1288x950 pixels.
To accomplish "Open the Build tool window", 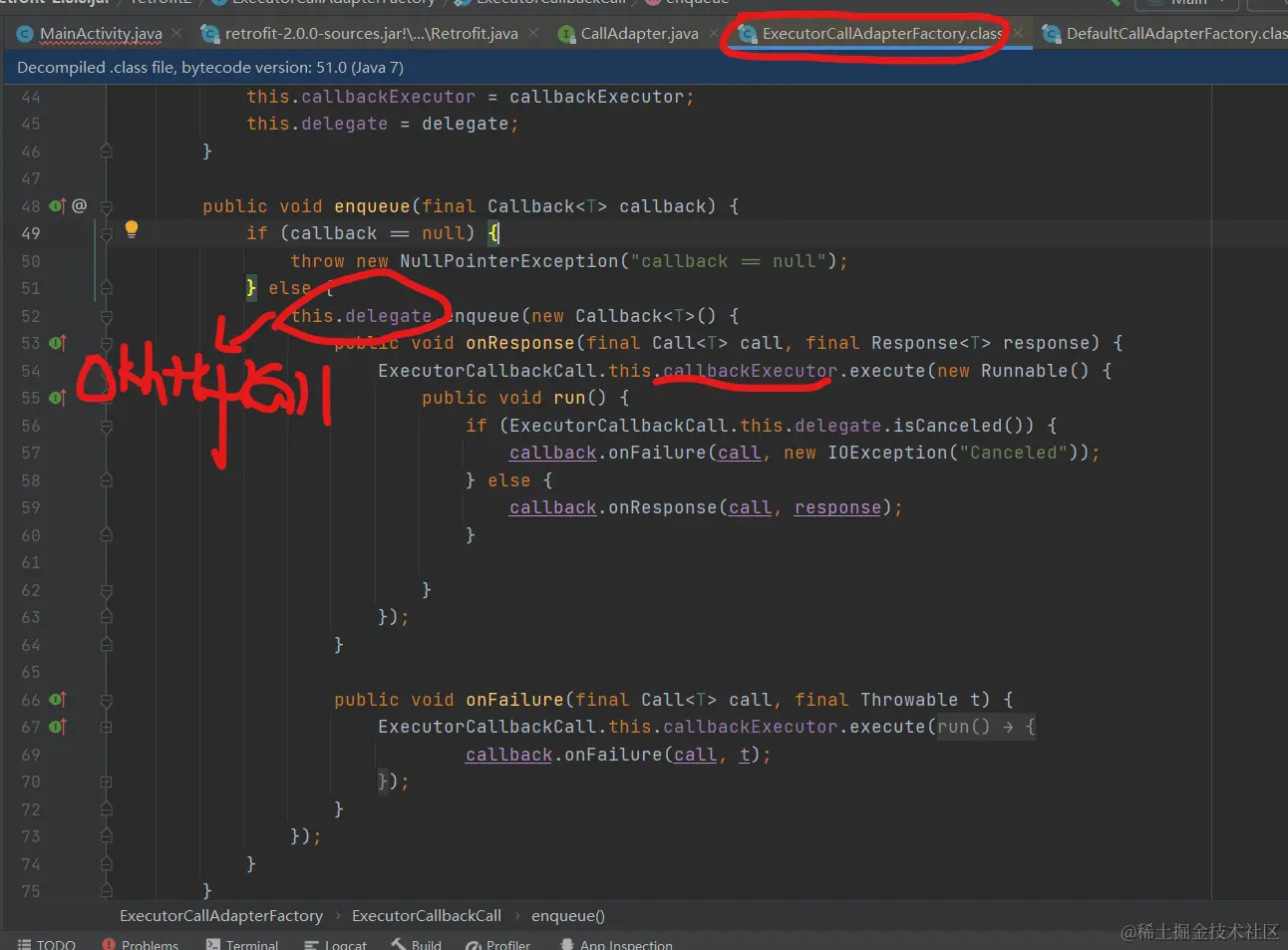I will tap(417, 944).
